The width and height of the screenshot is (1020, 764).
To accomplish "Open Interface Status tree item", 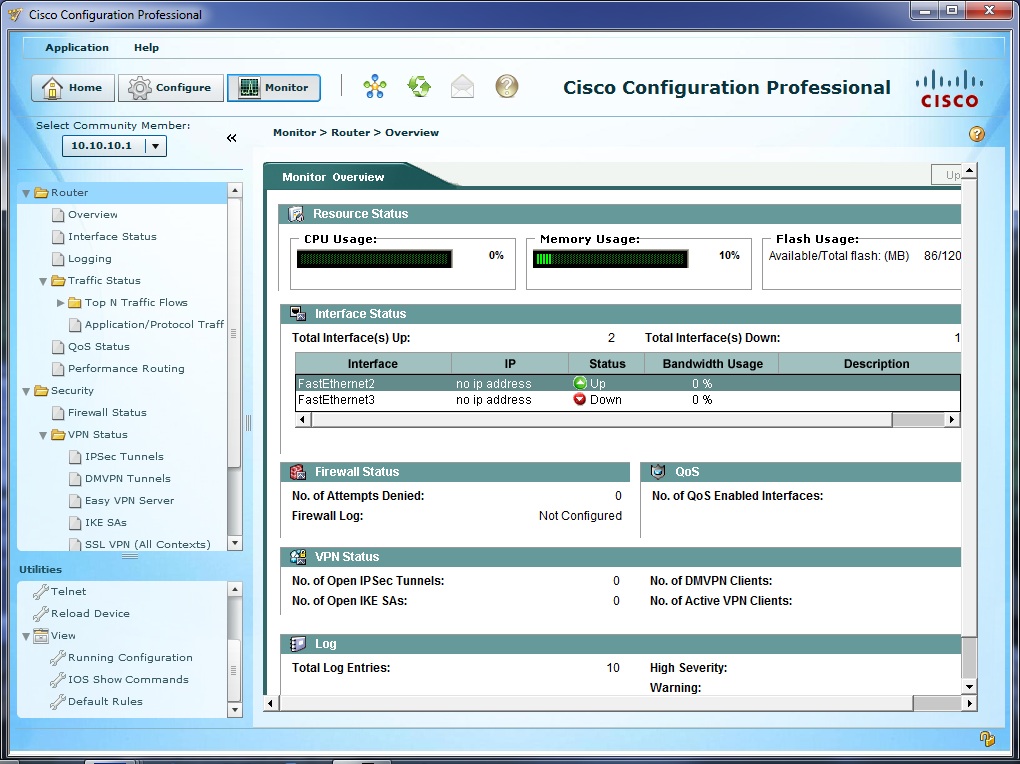I will point(112,237).
